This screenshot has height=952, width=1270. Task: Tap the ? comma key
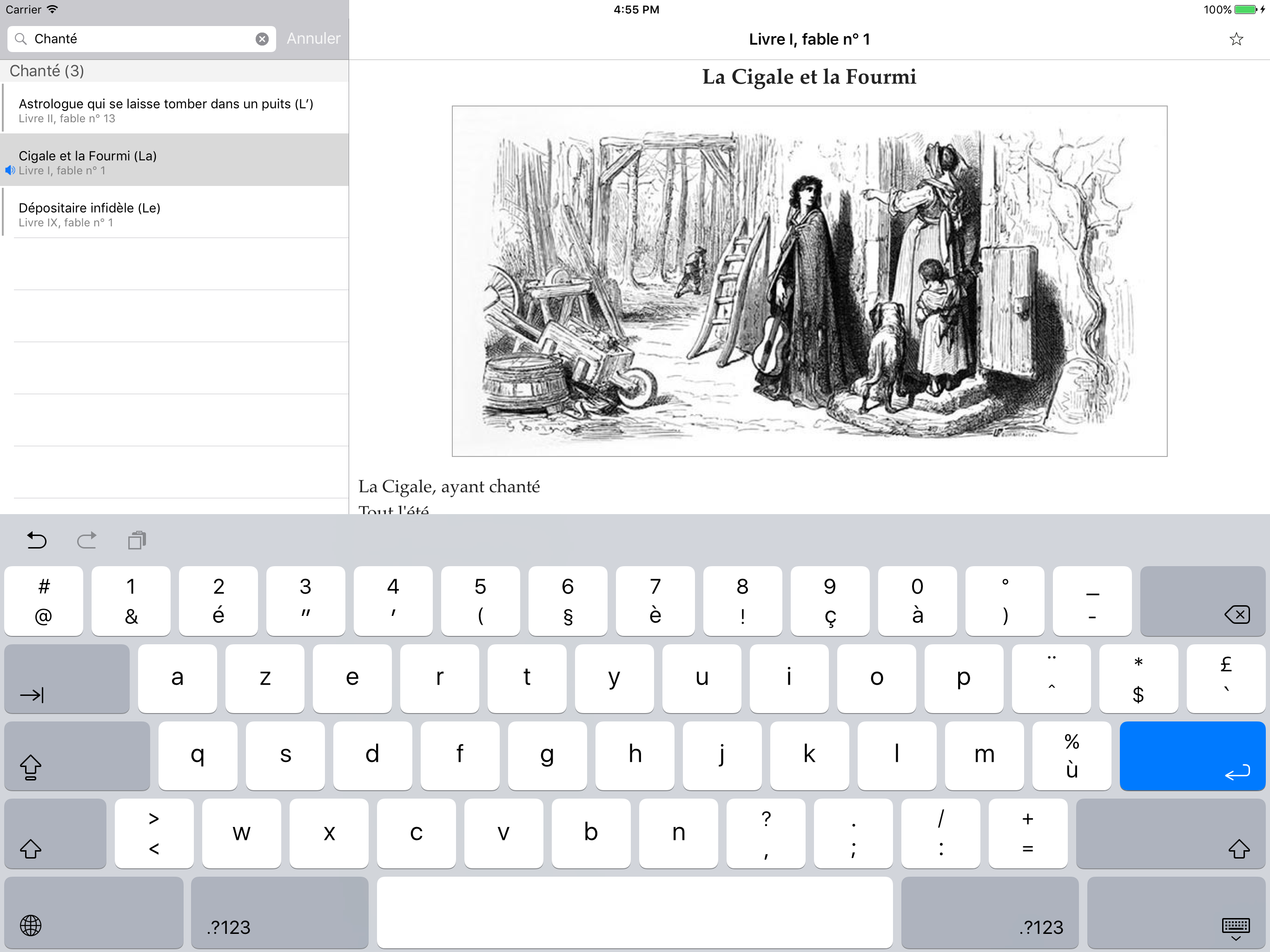click(766, 833)
